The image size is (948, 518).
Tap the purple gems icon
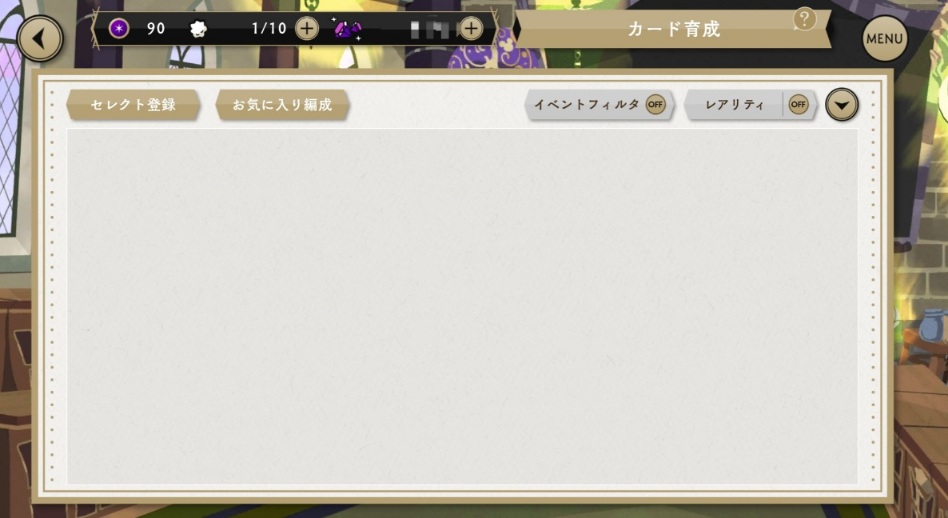point(348,29)
